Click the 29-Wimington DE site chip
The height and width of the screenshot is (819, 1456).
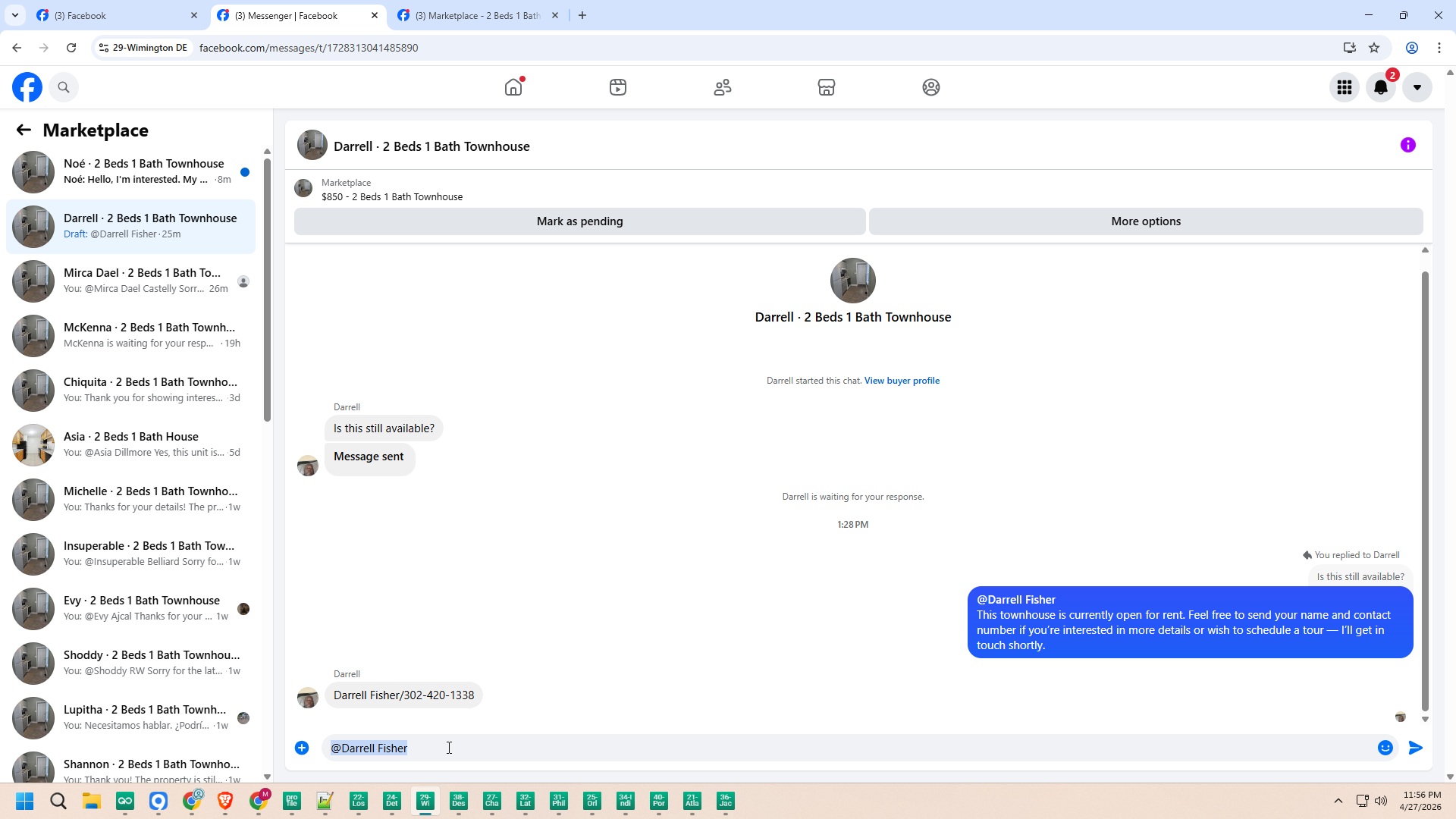[143, 48]
